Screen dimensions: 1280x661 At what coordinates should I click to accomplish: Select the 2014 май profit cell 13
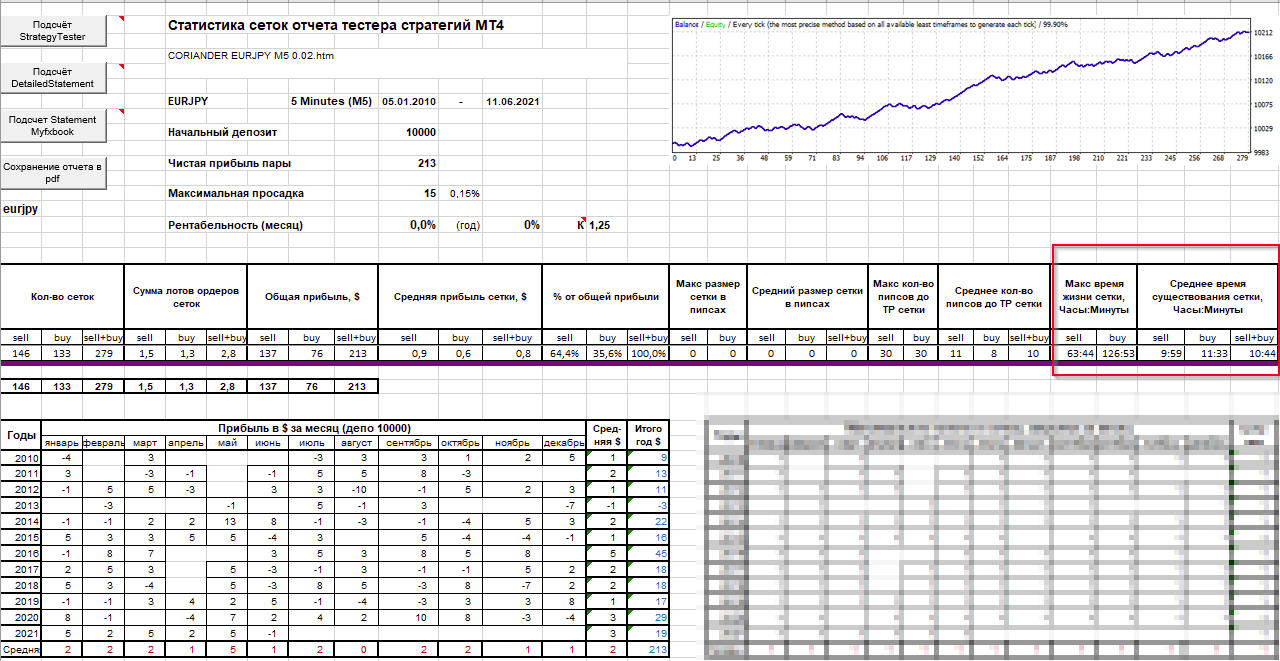tap(229, 521)
